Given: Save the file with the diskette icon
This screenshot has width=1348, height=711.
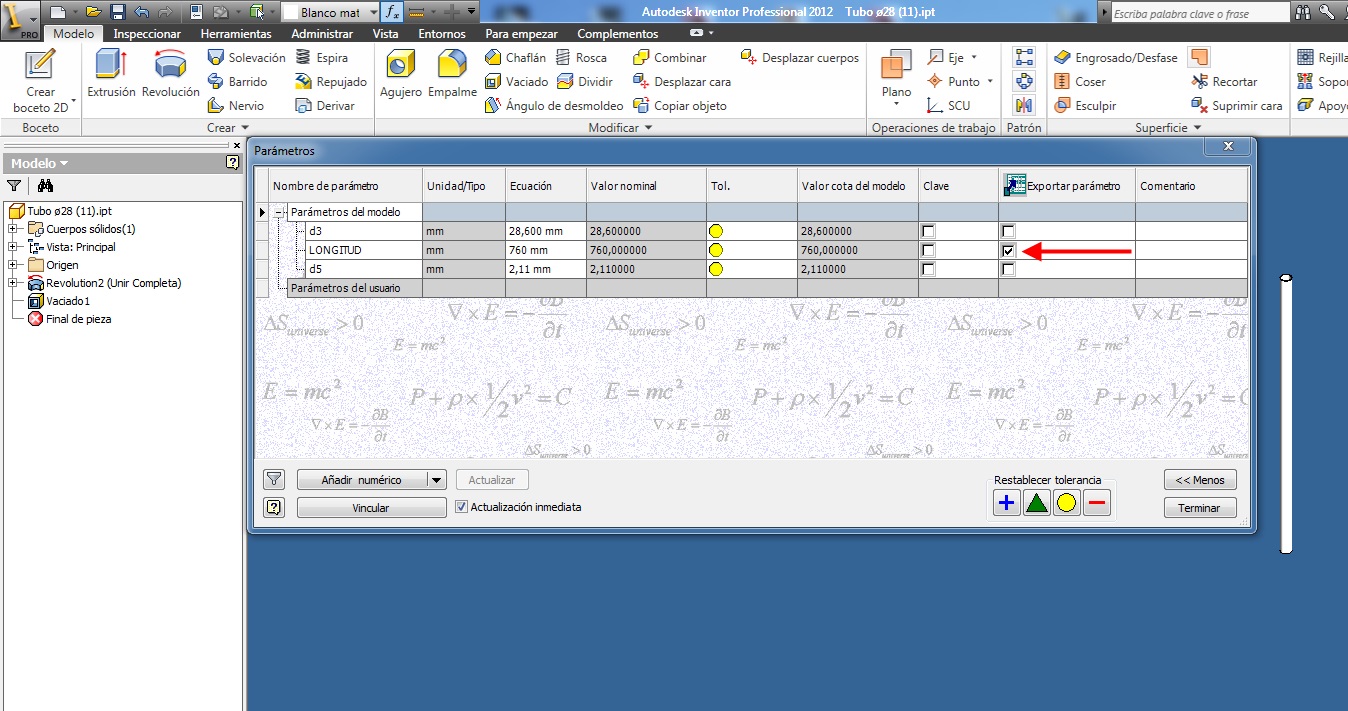Looking at the screenshot, I should pyautogui.click(x=117, y=12).
